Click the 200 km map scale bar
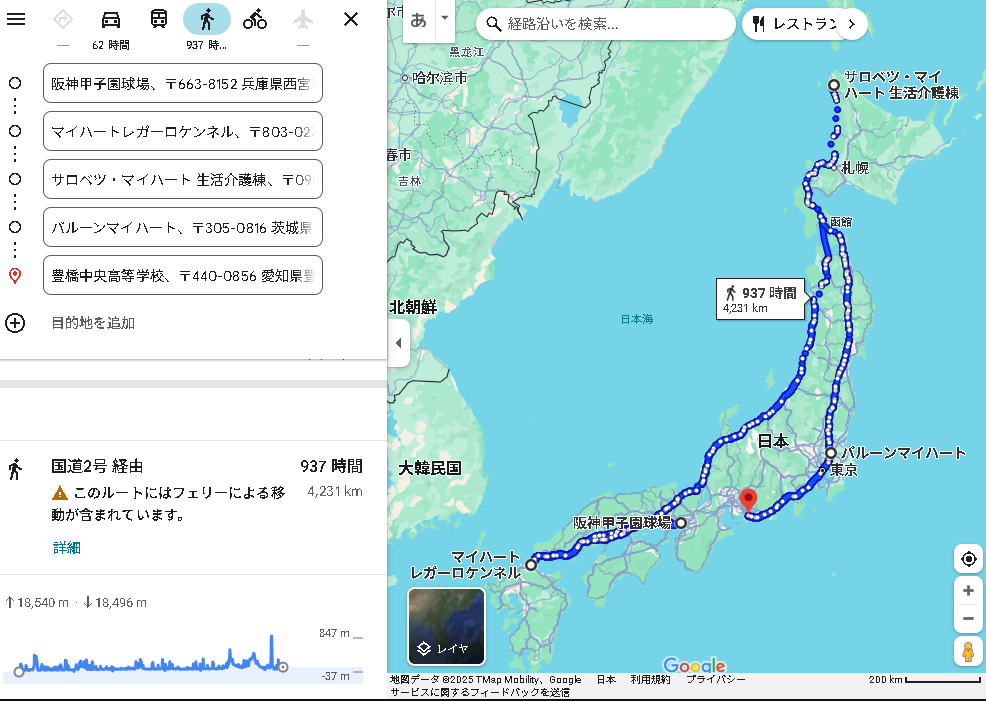This screenshot has width=986, height=701. point(924,680)
